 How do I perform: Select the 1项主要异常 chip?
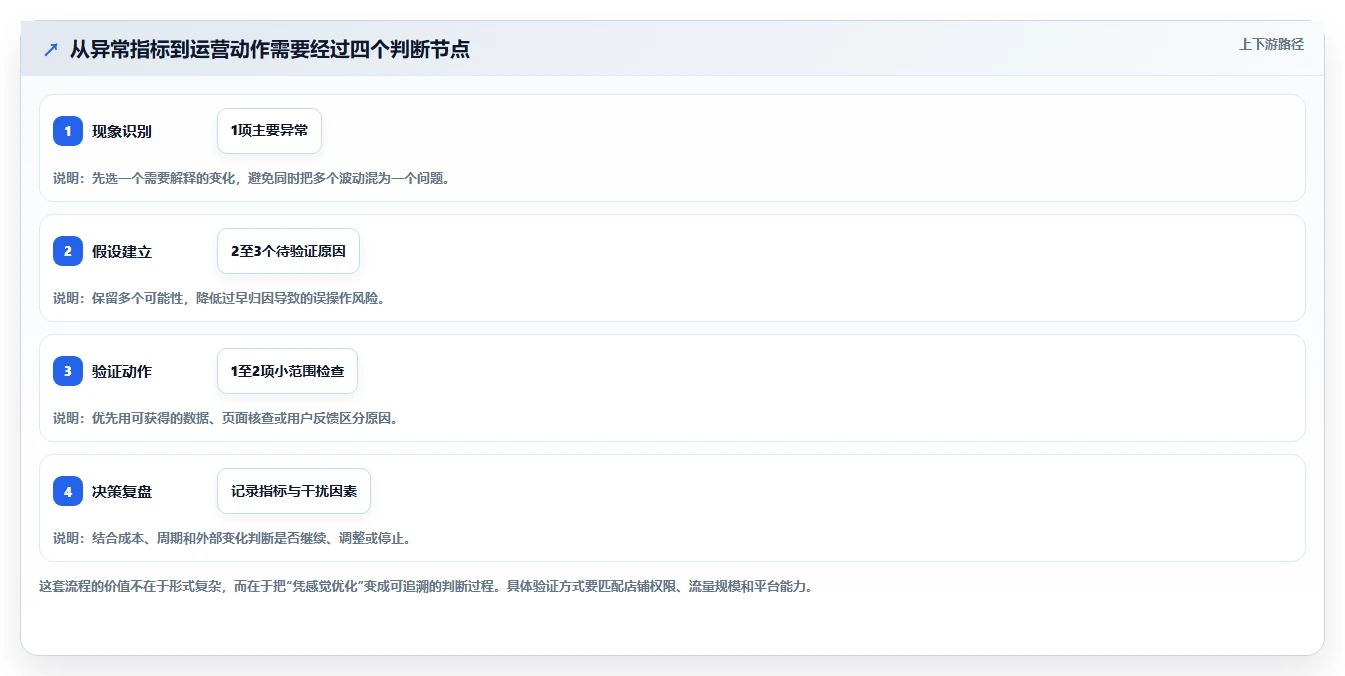click(x=269, y=131)
